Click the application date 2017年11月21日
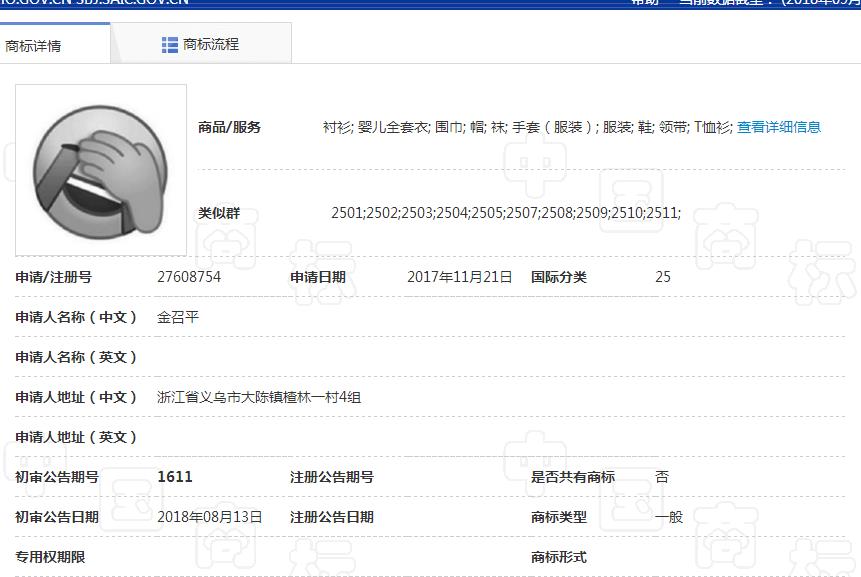This screenshot has width=861, height=577. 459,277
